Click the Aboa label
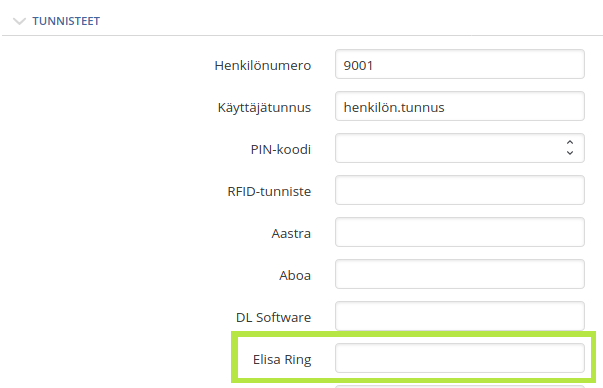 295,275
